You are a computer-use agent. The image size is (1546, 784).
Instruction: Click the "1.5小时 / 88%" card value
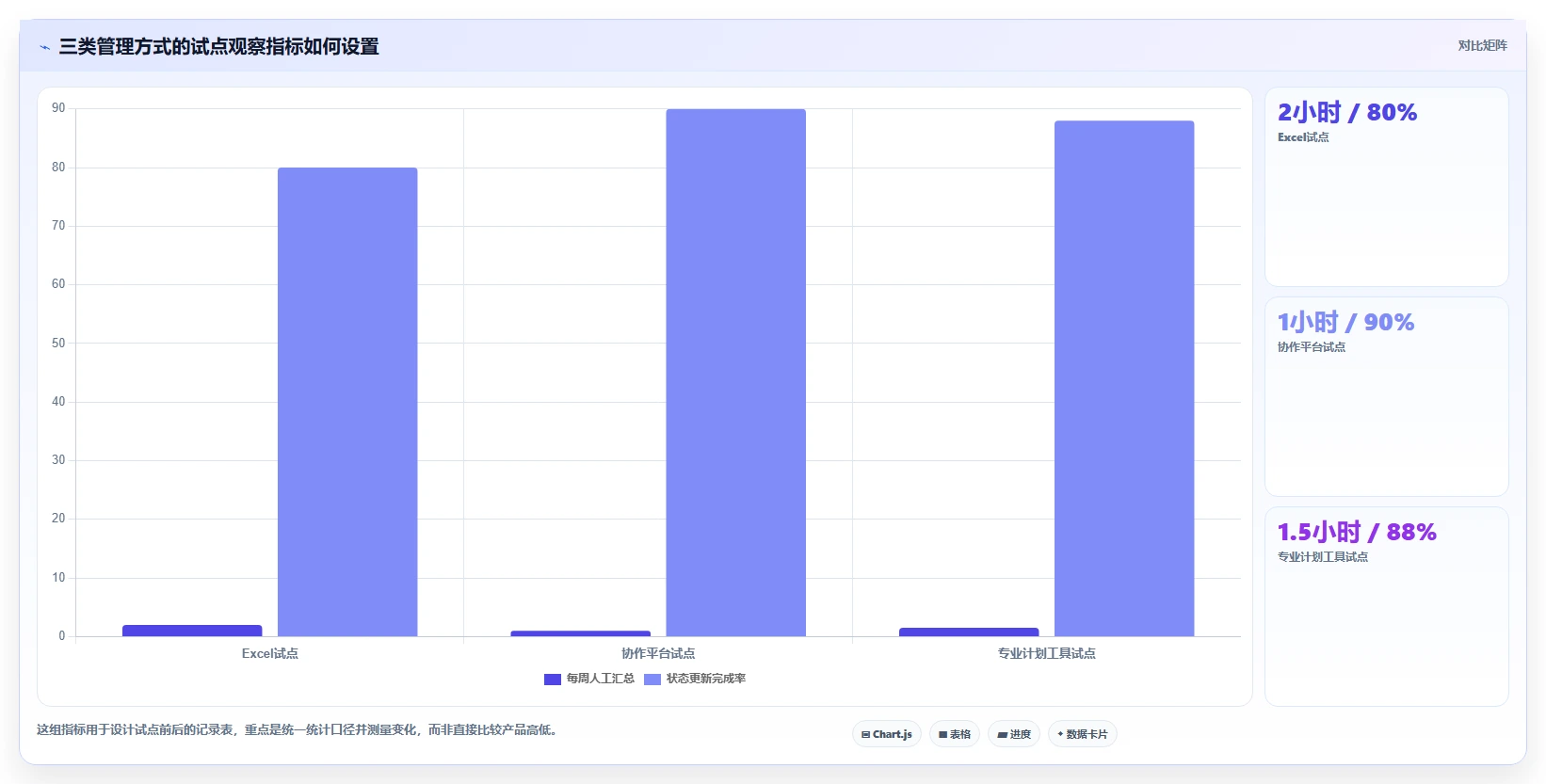[x=1357, y=533]
